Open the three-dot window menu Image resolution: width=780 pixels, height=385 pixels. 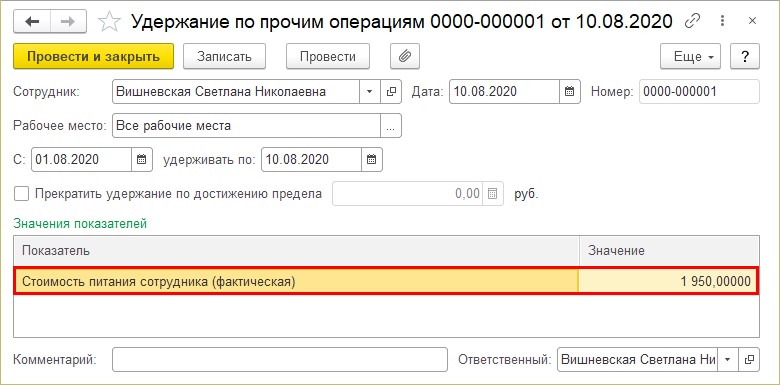pyautogui.click(x=722, y=21)
